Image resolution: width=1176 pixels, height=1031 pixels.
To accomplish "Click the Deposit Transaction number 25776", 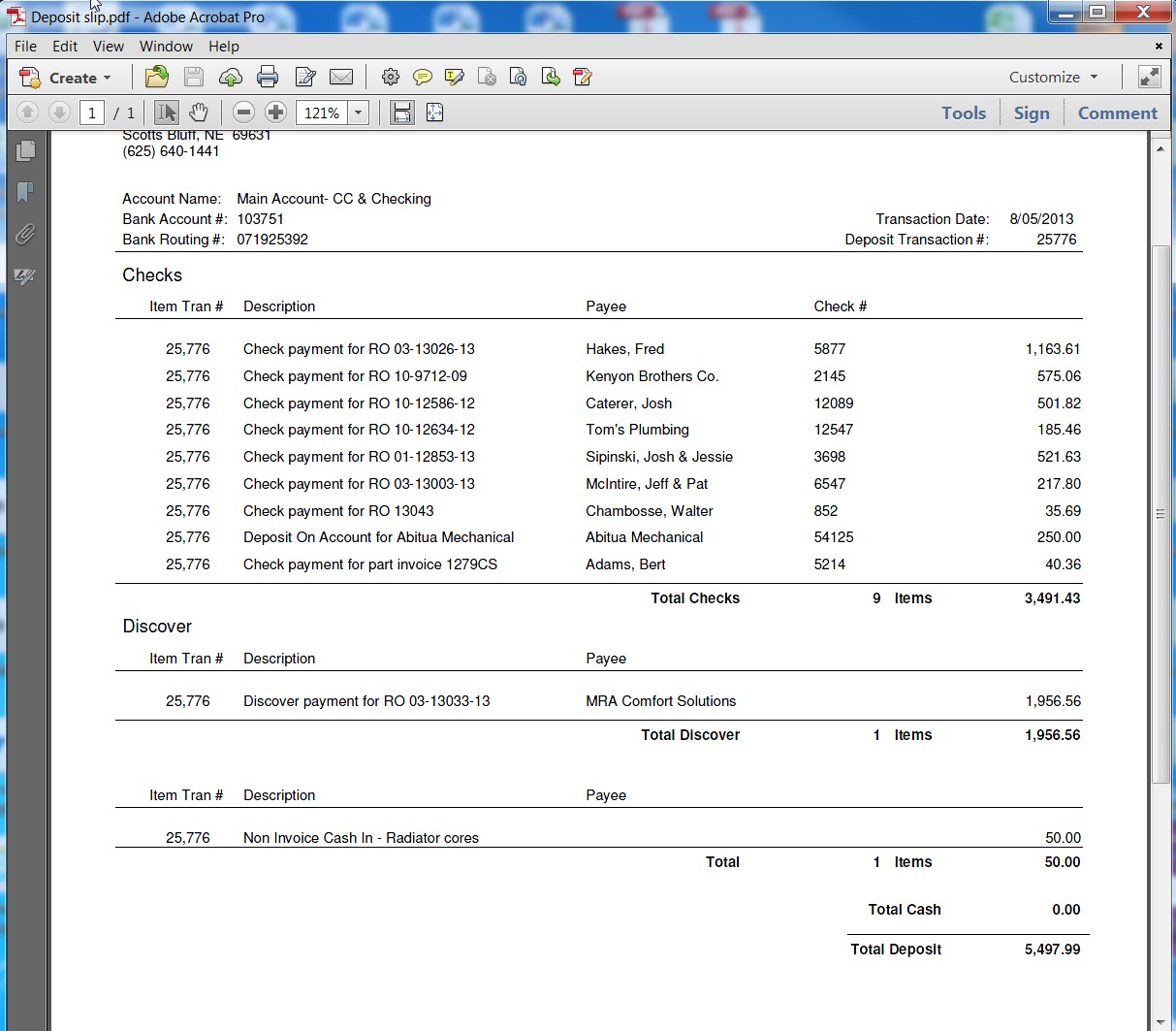I will 1057,240.
